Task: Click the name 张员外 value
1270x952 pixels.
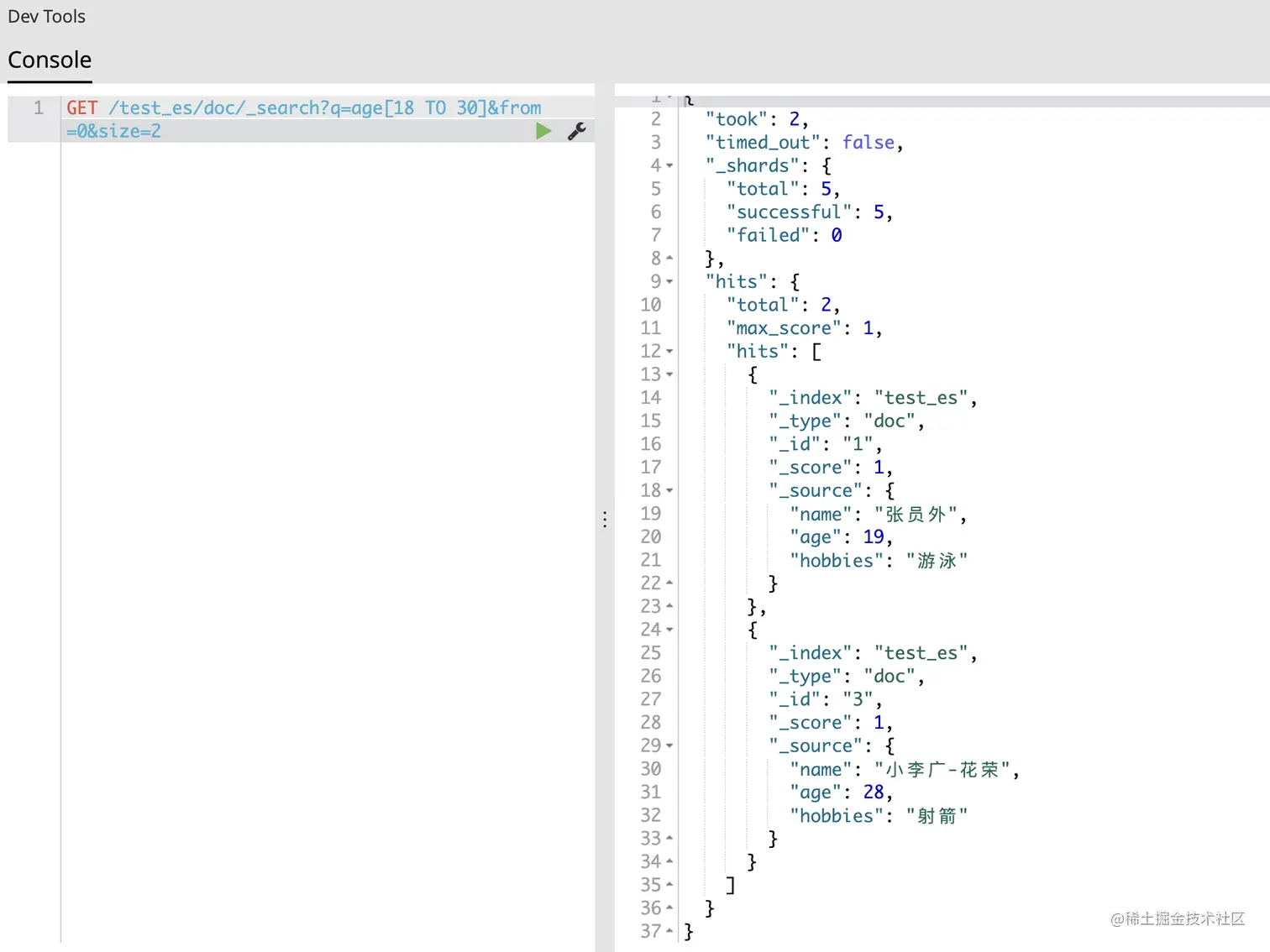Action: (x=916, y=514)
